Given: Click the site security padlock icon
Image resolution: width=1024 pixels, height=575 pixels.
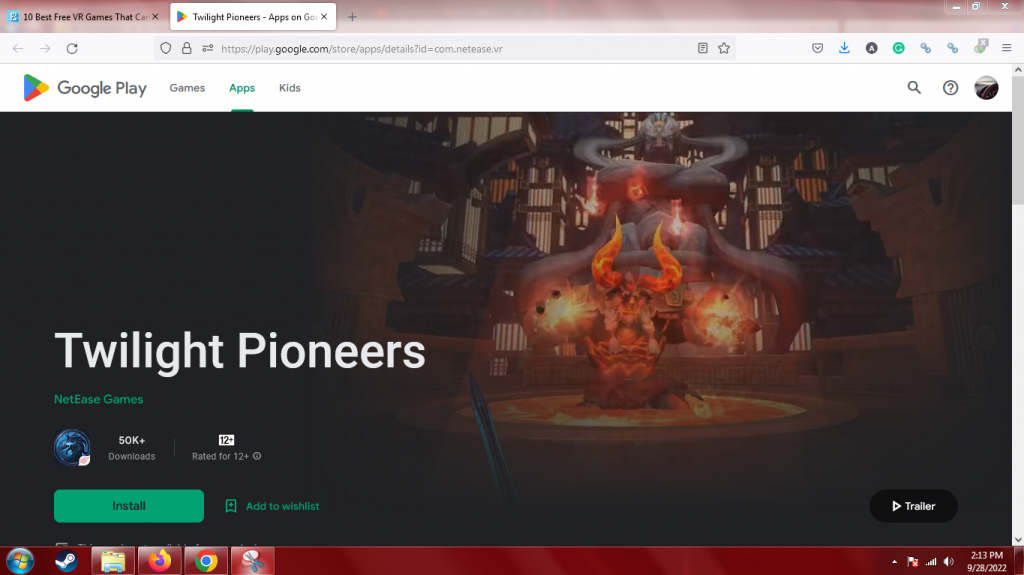Looking at the screenshot, I should tap(187, 48).
